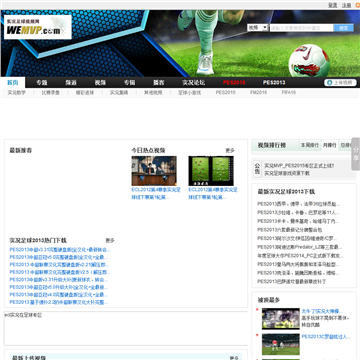Click the 登录 login link
Viewport: 360px width, 360px height.
point(333,5)
